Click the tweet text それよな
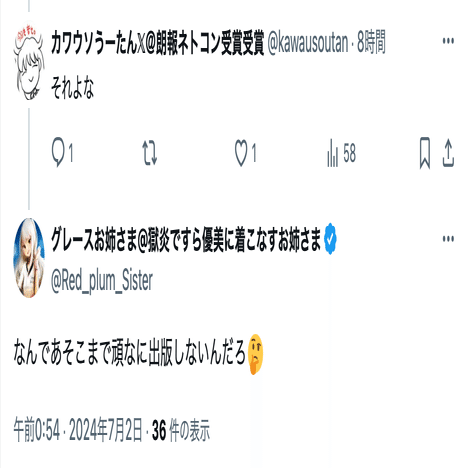Viewport: 468px width, 468px height. click(x=72, y=88)
